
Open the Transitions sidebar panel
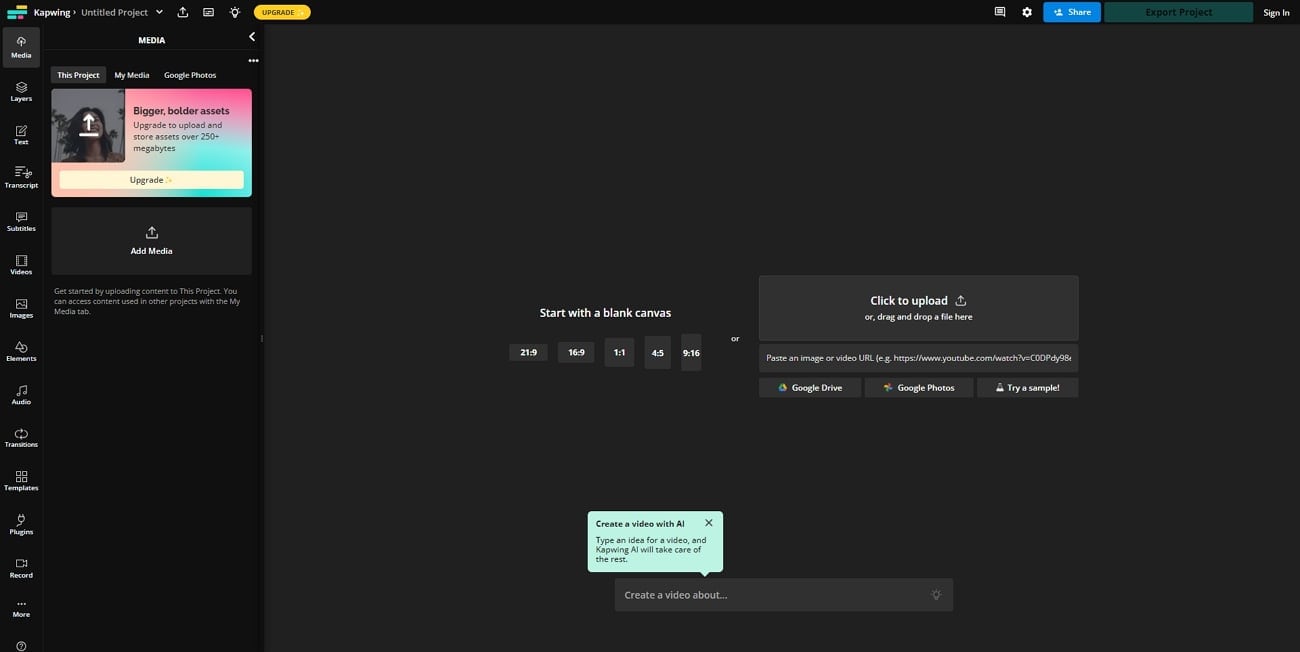(21, 437)
